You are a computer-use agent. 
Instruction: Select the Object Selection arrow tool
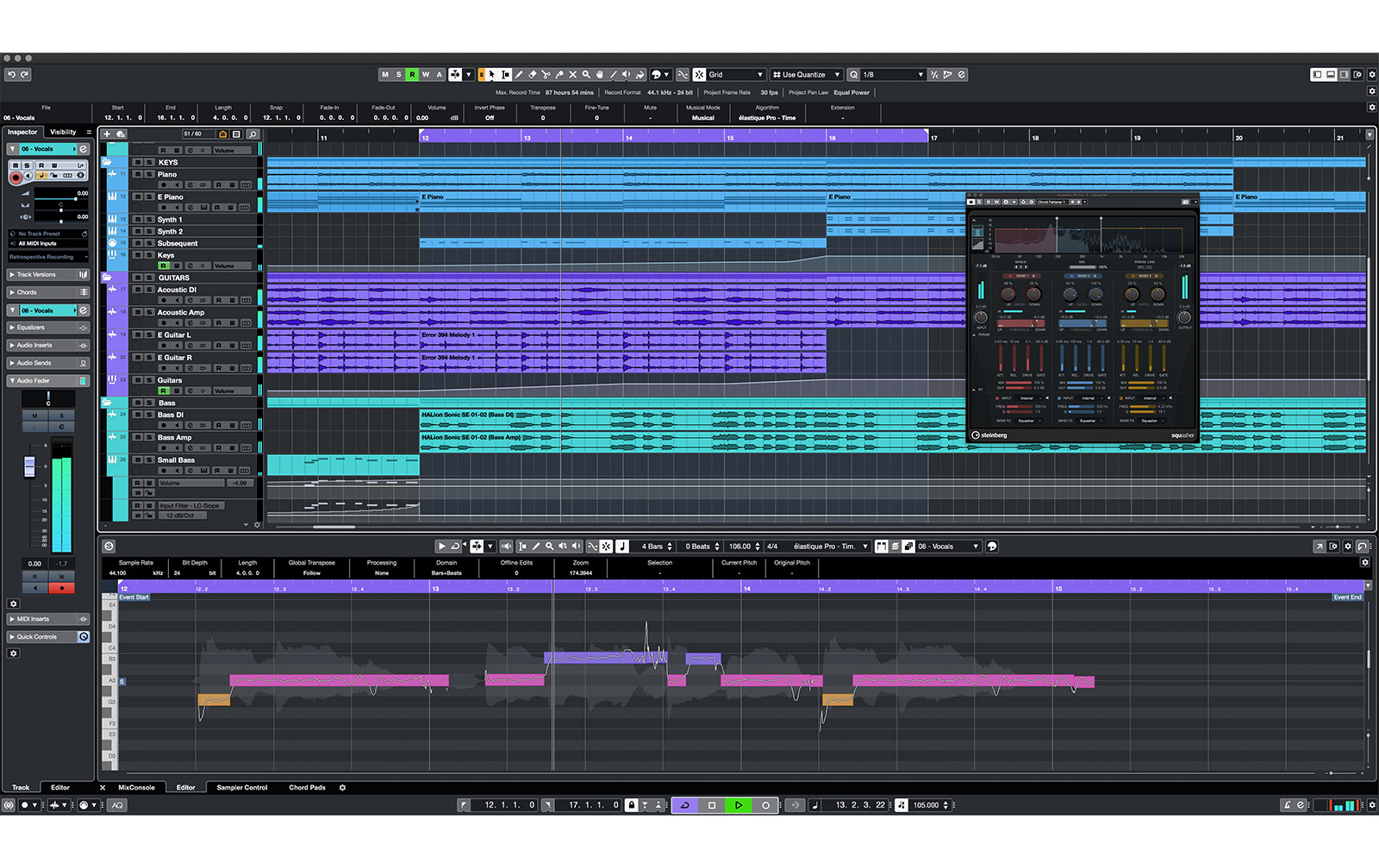tap(492, 74)
